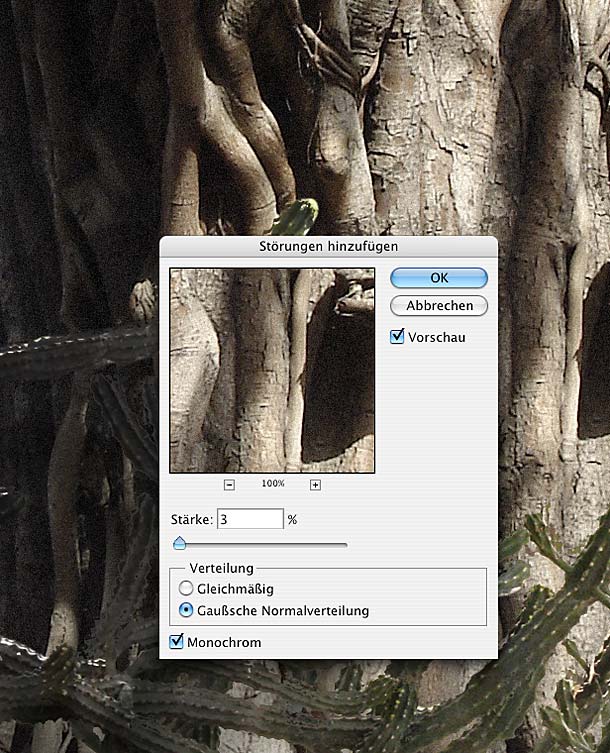
Task: Click inside the Stärke value field
Action: tap(250, 519)
